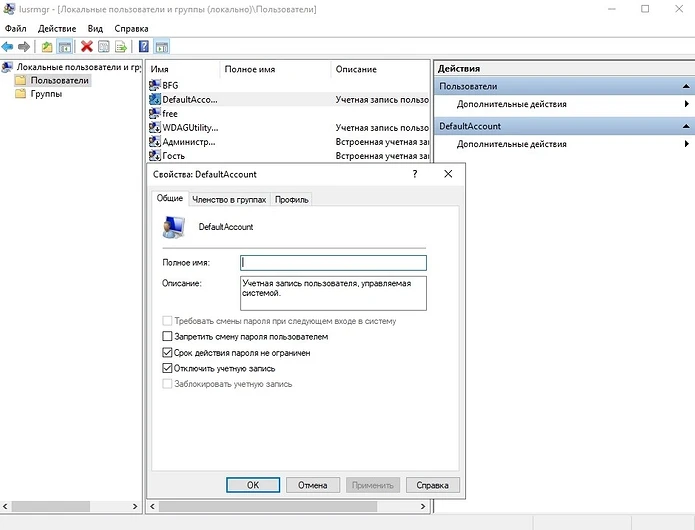Collapse the Пользователи section in Actions pane
The height and width of the screenshot is (530, 695).
tap(686, 87)
